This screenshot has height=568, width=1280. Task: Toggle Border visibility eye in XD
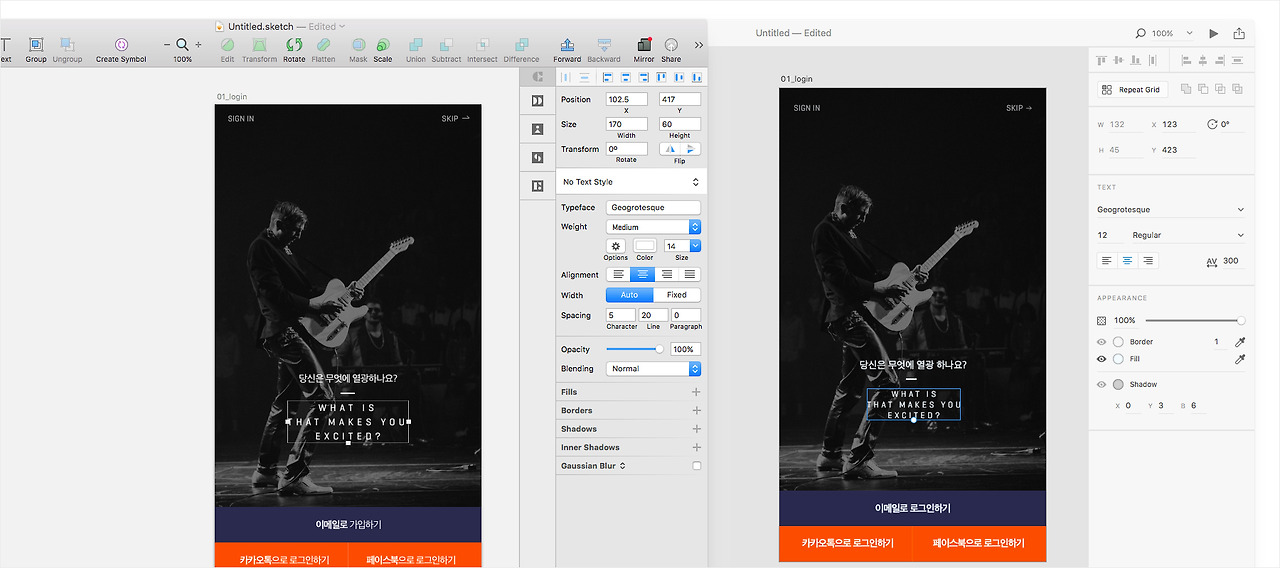pyautogui.click(x=1102, y=342)
